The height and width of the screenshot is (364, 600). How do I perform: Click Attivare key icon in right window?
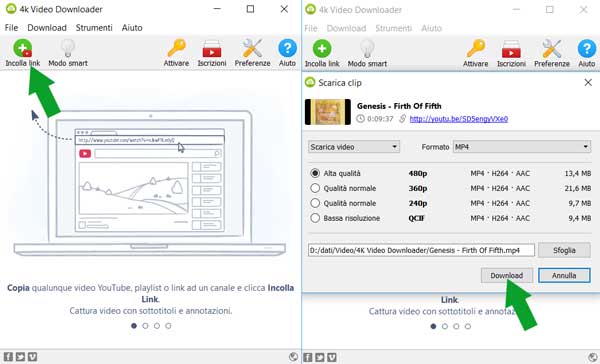click(476, 49)
